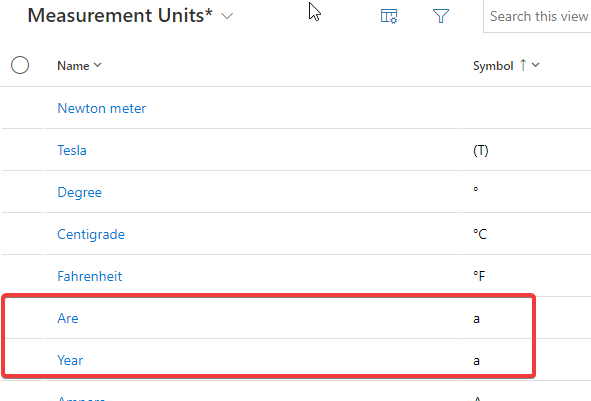Open the Name column dropdown chevron
This screenshot has width=591, height=401.
click(98, 65)
